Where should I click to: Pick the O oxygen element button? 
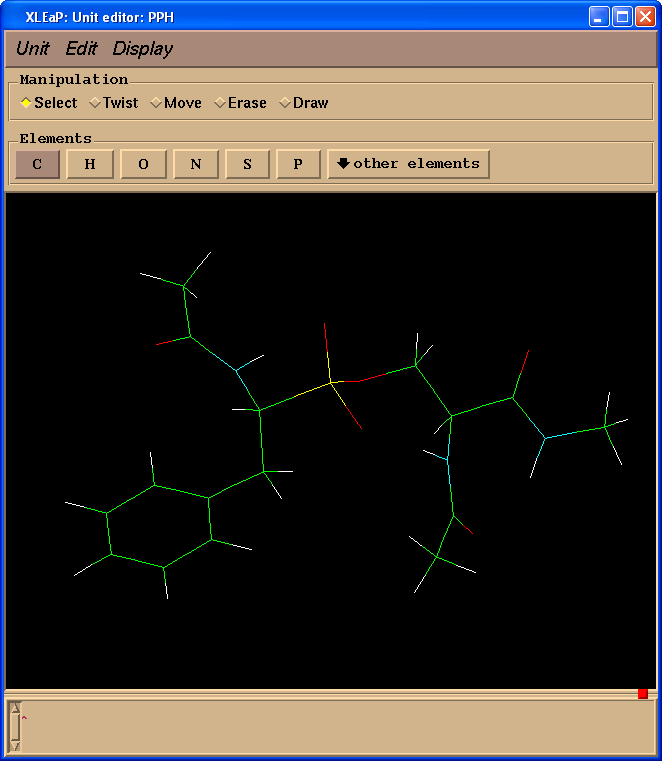(x=143, y=164)
